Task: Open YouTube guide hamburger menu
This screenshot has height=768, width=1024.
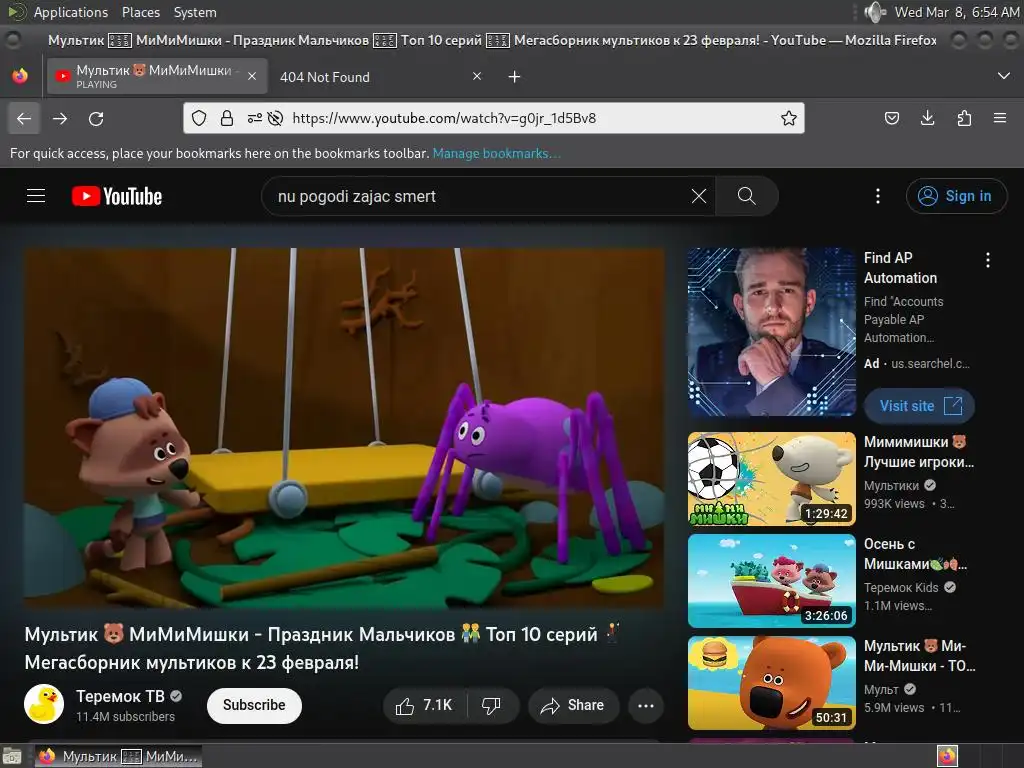Action: (x=36, y=196)
